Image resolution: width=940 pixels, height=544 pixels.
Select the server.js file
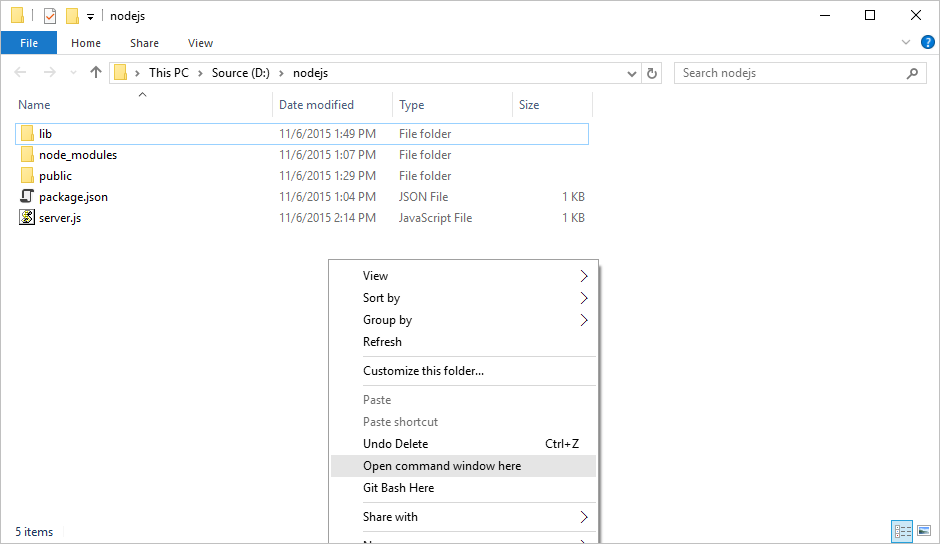[302, 218]
